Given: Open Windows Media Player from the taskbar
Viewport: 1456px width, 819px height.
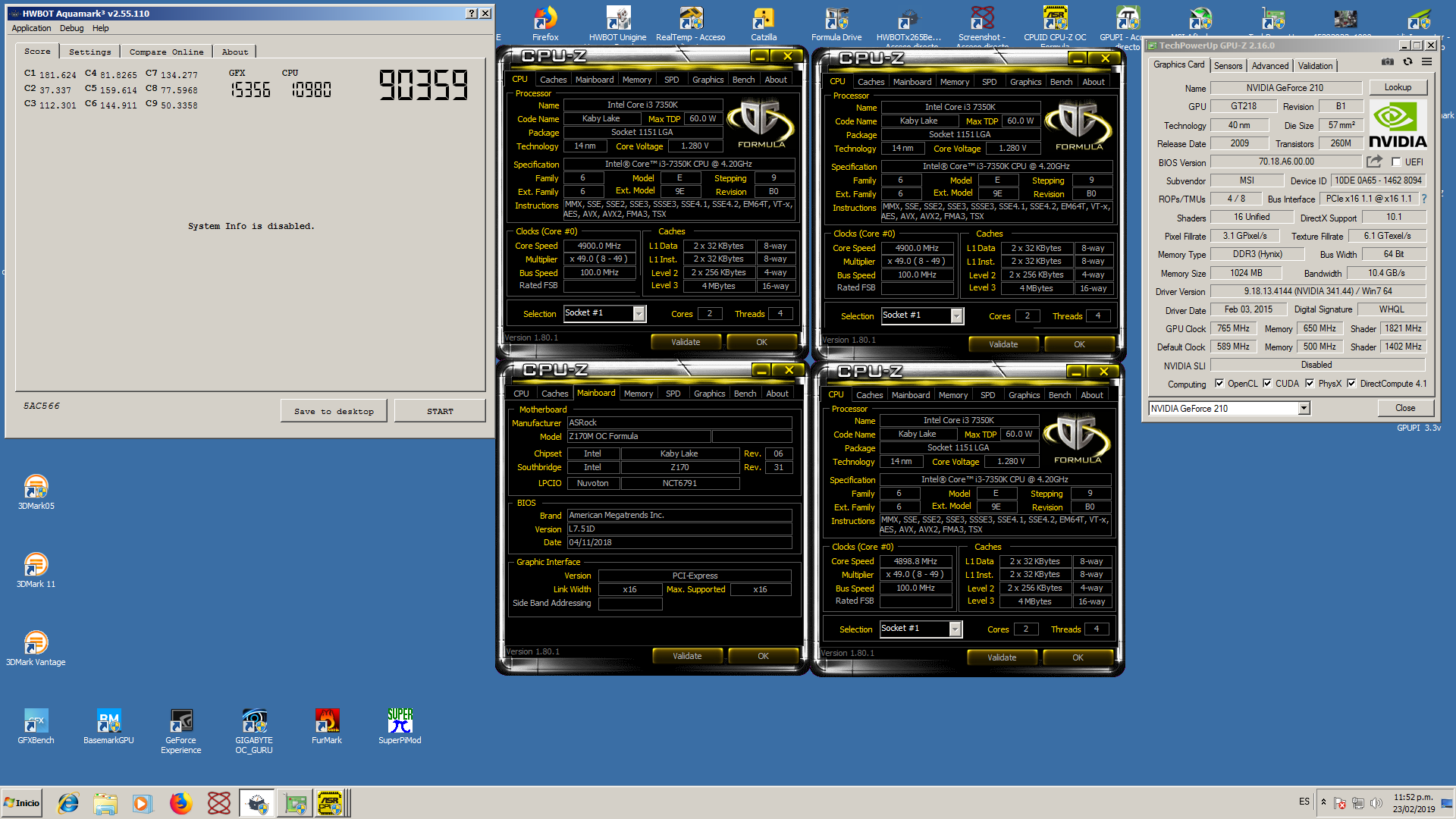Looking at the screenshot, I should click(x=142, y=803).
